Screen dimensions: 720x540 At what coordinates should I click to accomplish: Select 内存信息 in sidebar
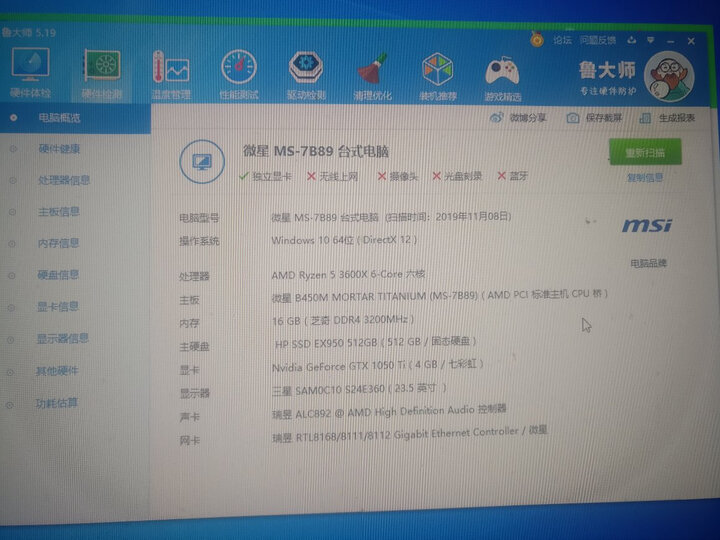pos(58,243)
